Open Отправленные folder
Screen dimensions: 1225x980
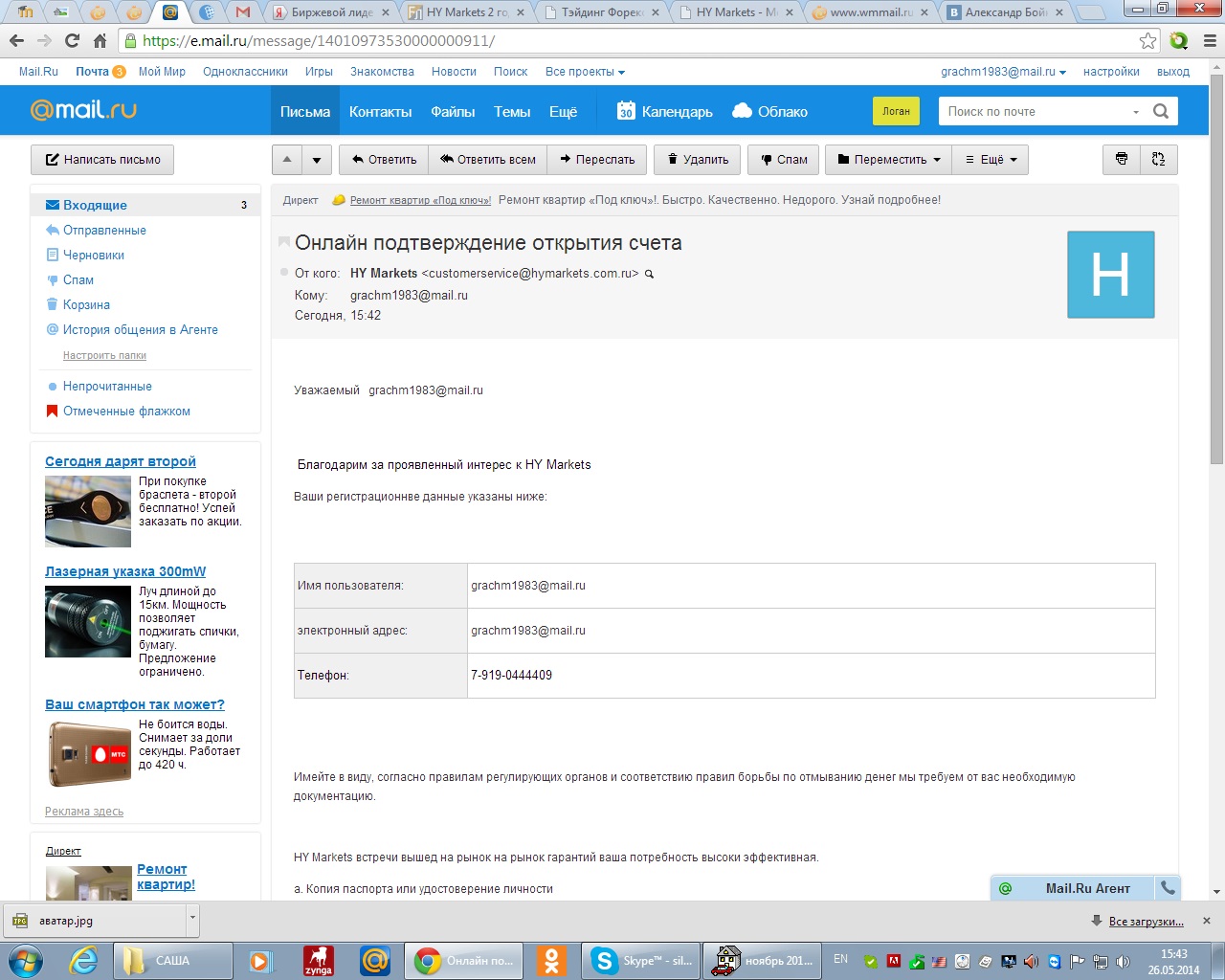click(104, 230)
